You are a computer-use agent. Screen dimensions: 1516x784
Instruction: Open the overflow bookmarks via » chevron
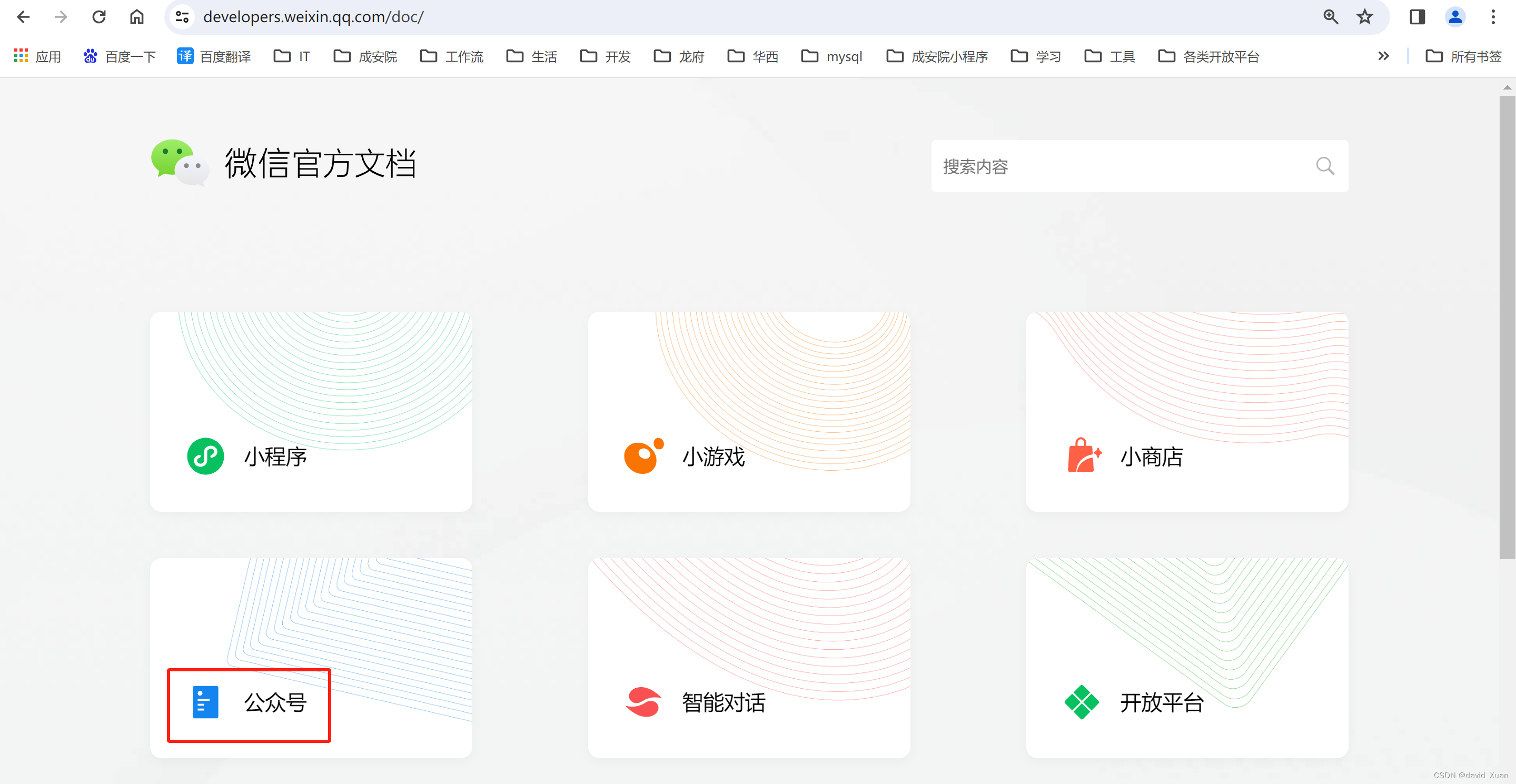click(1383, 56)
